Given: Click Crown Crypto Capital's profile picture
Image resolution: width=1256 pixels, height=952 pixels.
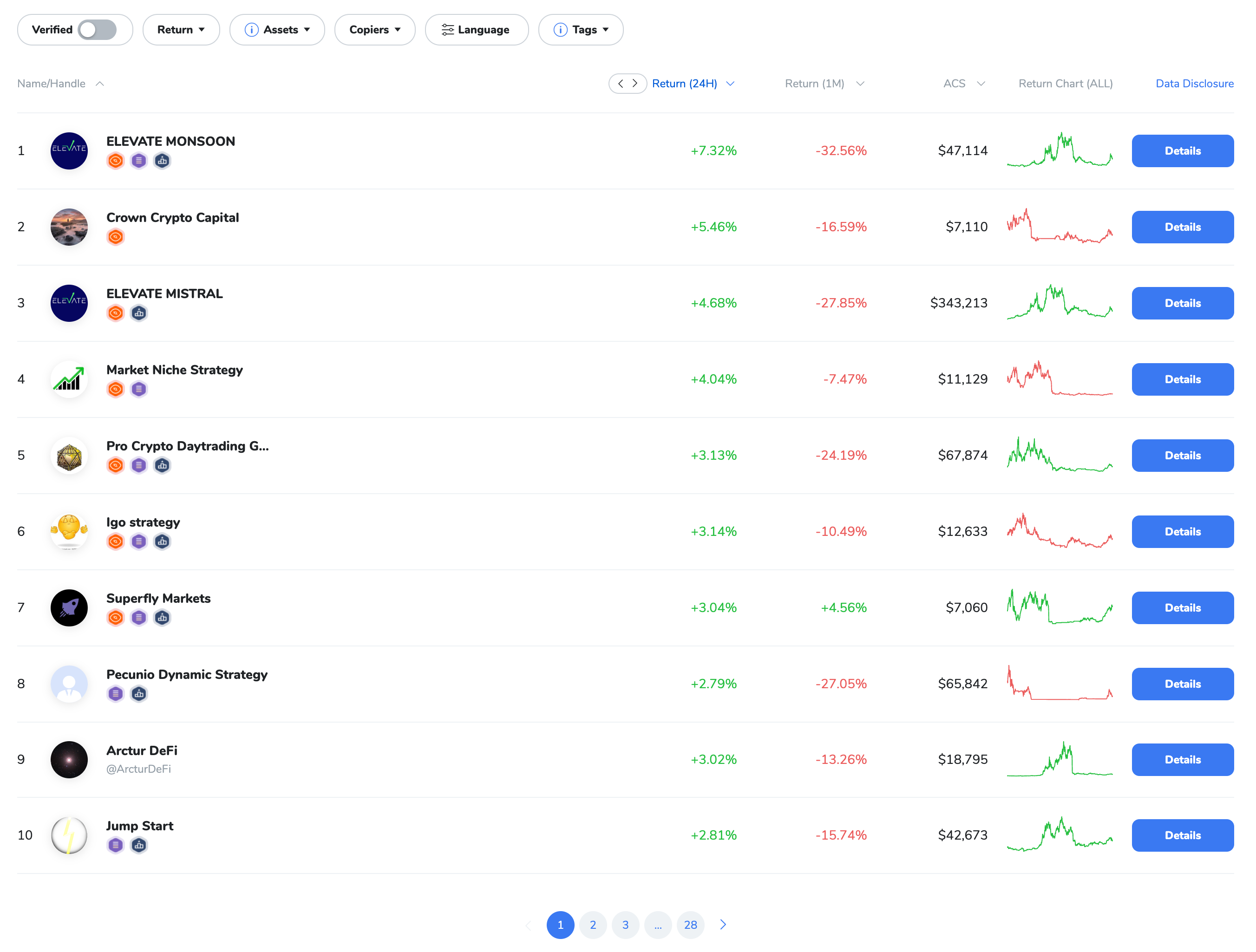Looking at the screenshot, I should pos(69,227).
